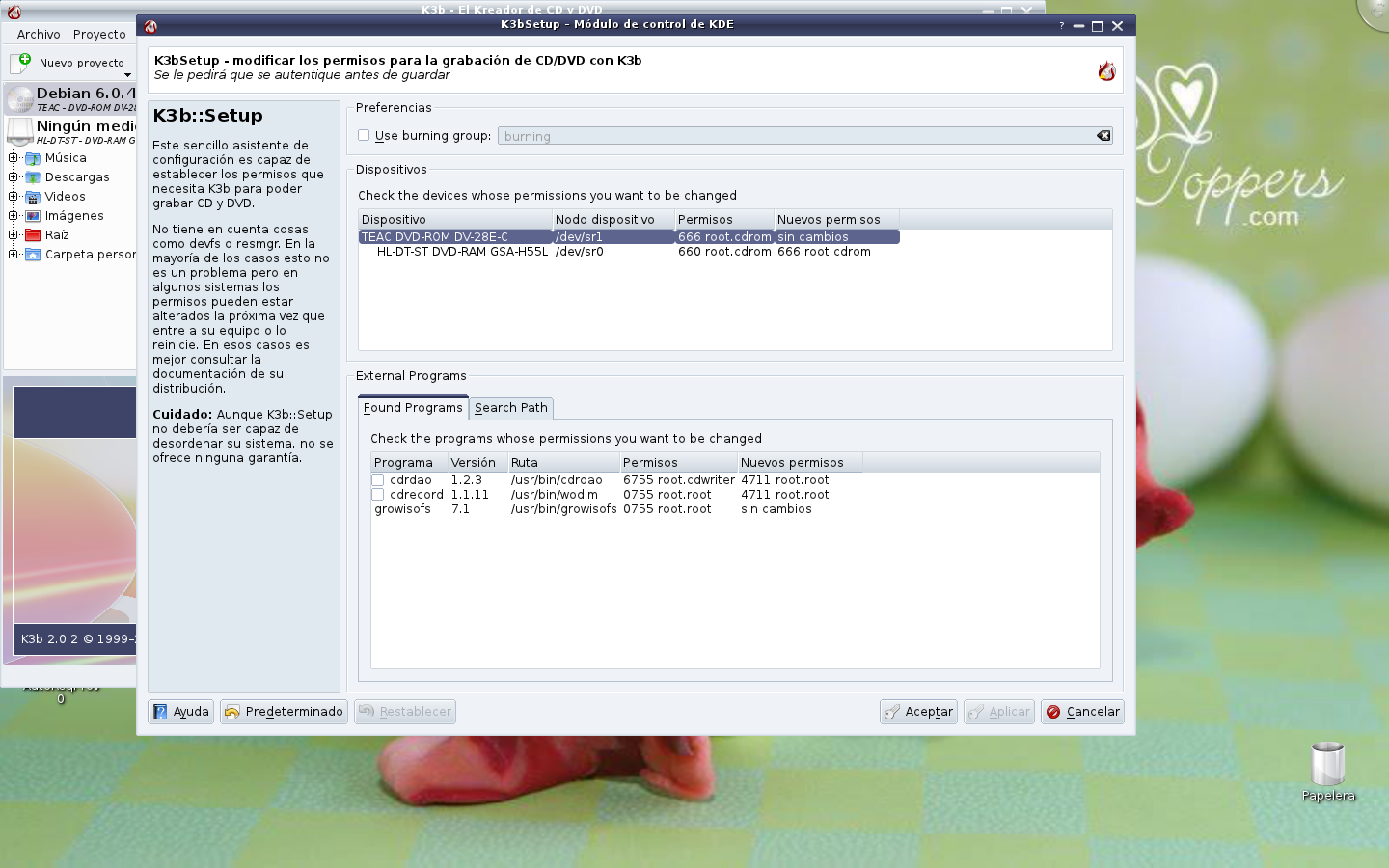Select the Carpeta personal home icon
Screen dimensions: 1389x868
[x=33, y=255]
